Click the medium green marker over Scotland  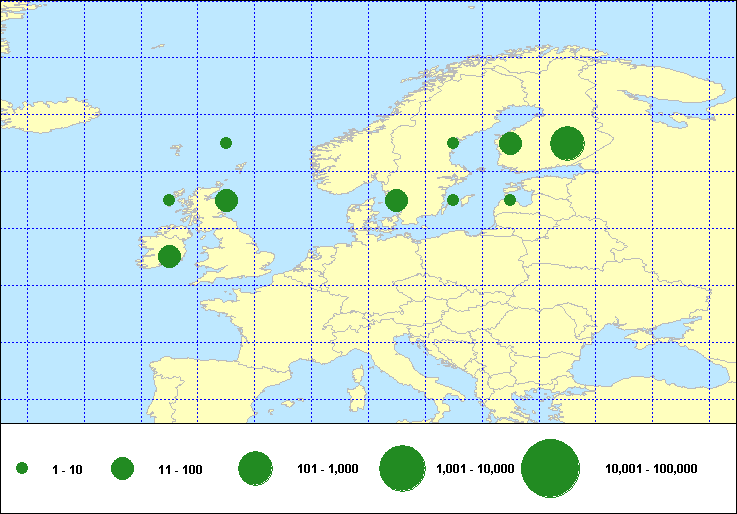pyautogui.click(x=226, y=201)
